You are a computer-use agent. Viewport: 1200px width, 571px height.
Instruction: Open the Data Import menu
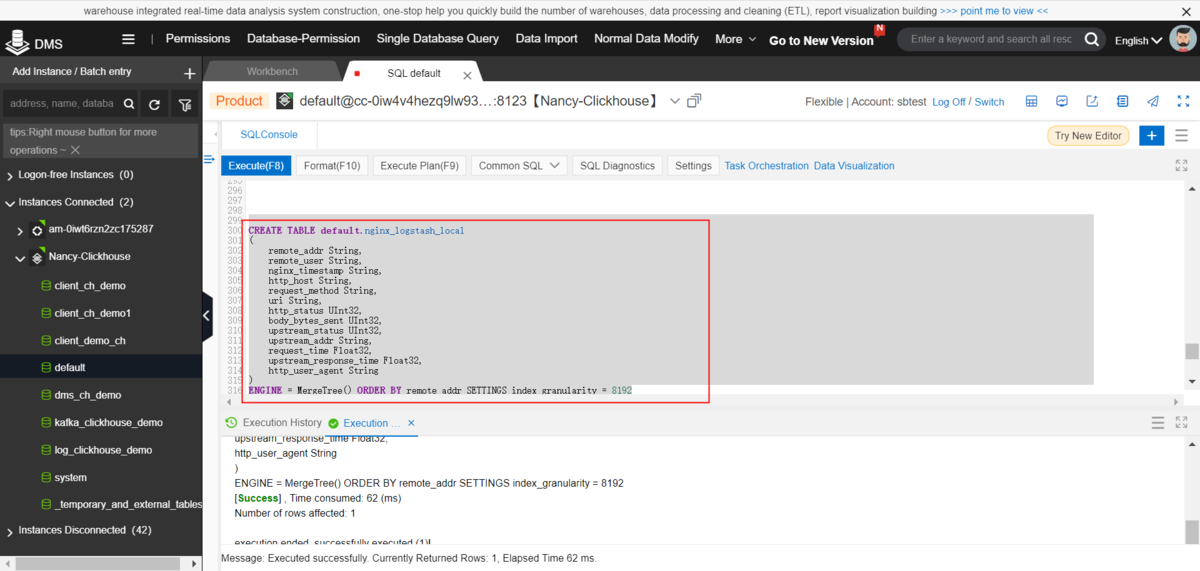pyautogui.click(x=547, y=39)
